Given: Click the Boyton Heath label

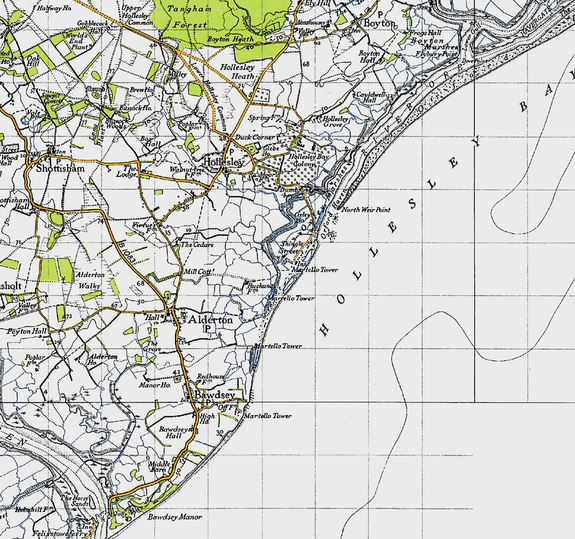Looking at the screenshot, I should pyautogui.click(x=230, y=39).
